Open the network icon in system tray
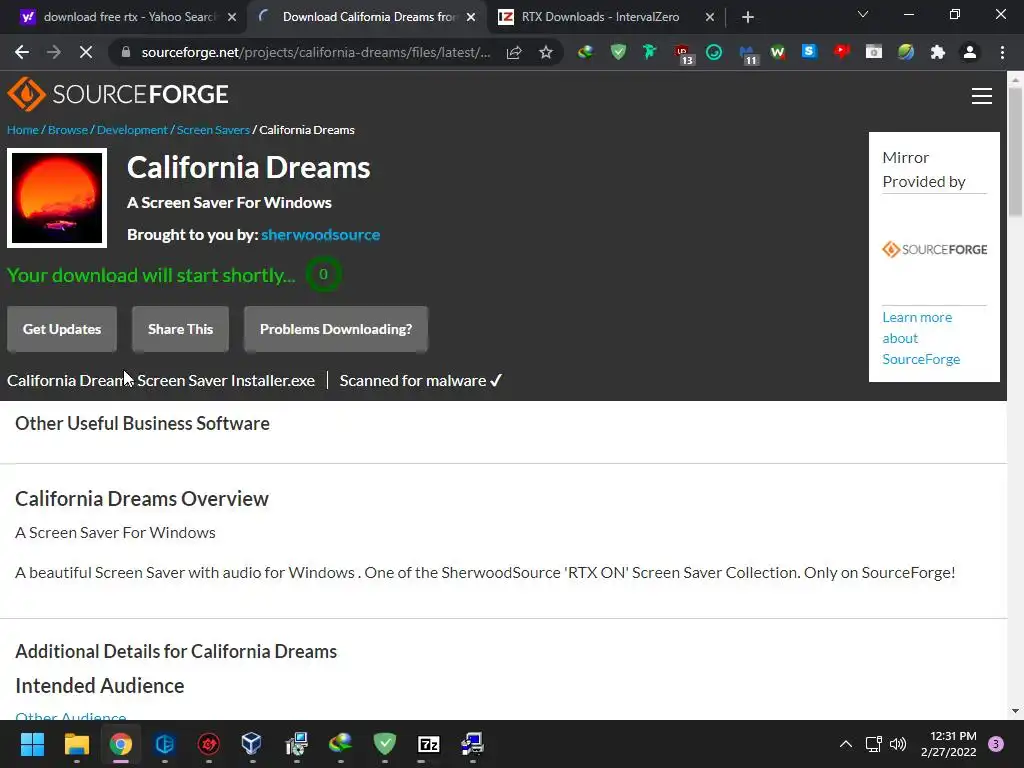This screenshot has width=1024, height=768. click(873, 744)
